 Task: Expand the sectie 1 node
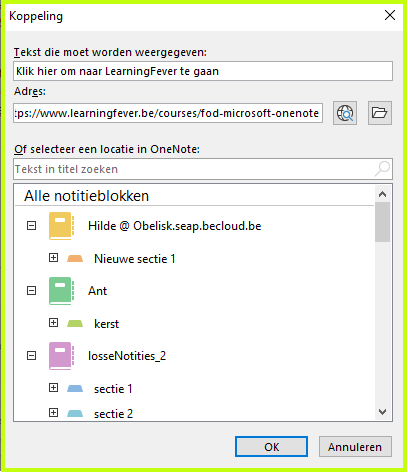53,388
